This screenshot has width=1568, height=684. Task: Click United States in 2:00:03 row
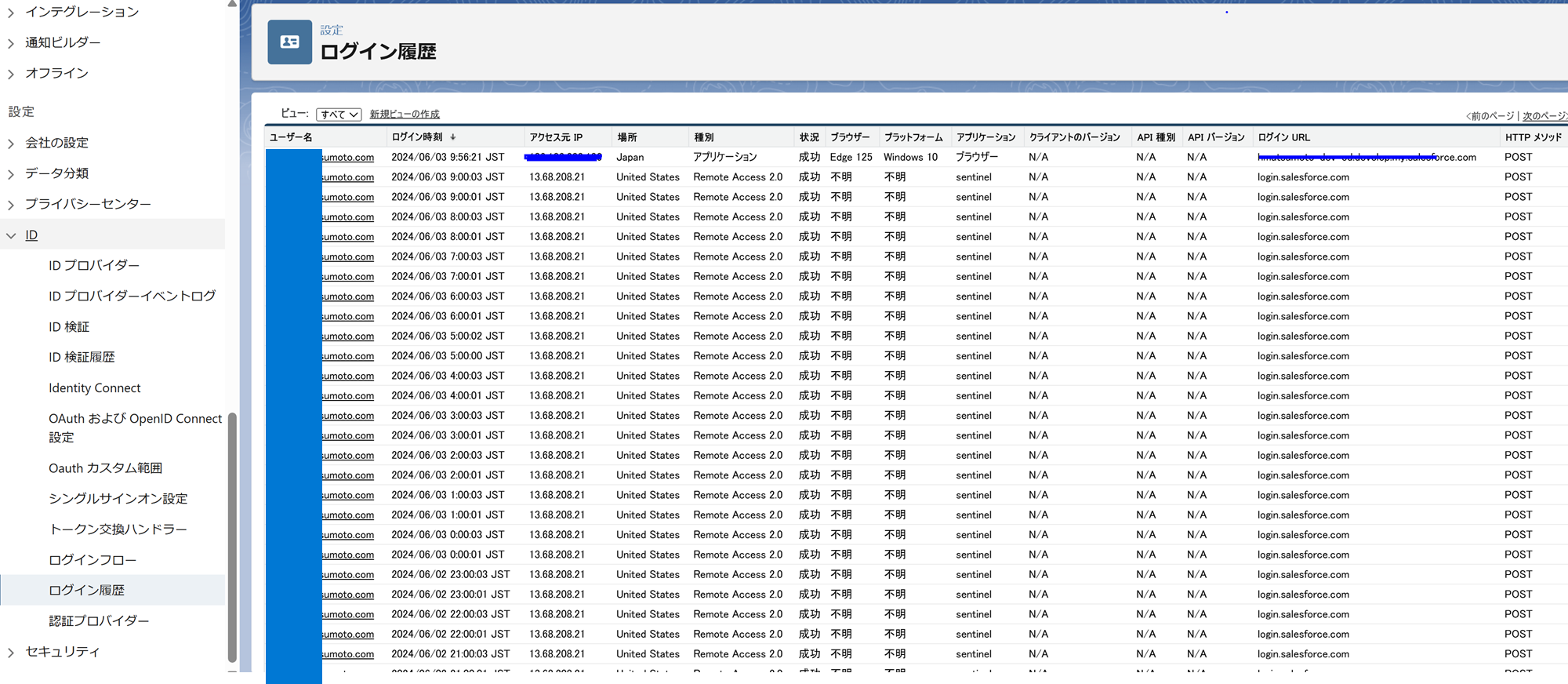point(648,455)
